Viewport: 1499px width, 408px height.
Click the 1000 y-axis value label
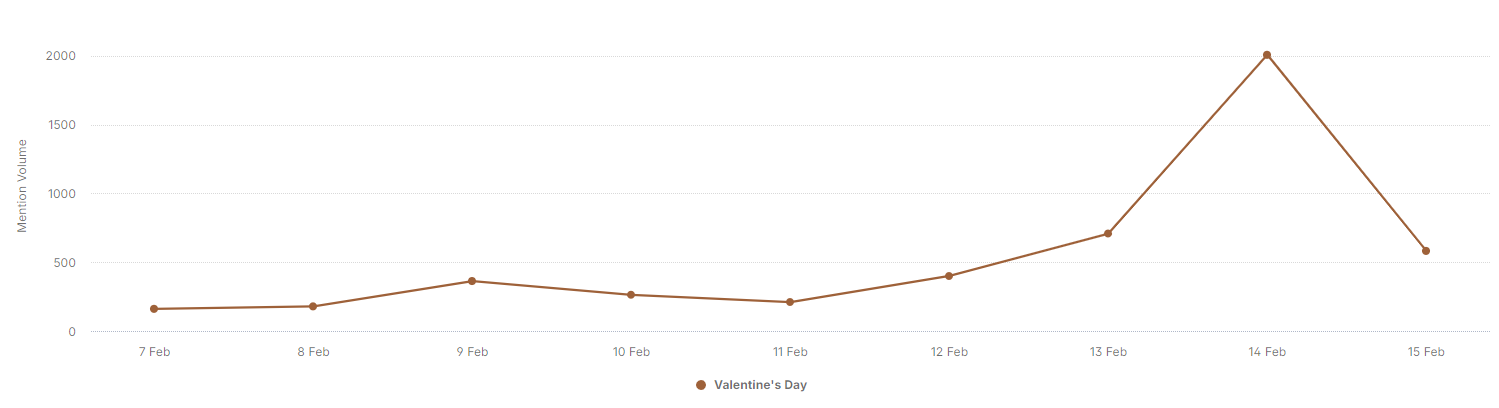[x=61, y=194]
